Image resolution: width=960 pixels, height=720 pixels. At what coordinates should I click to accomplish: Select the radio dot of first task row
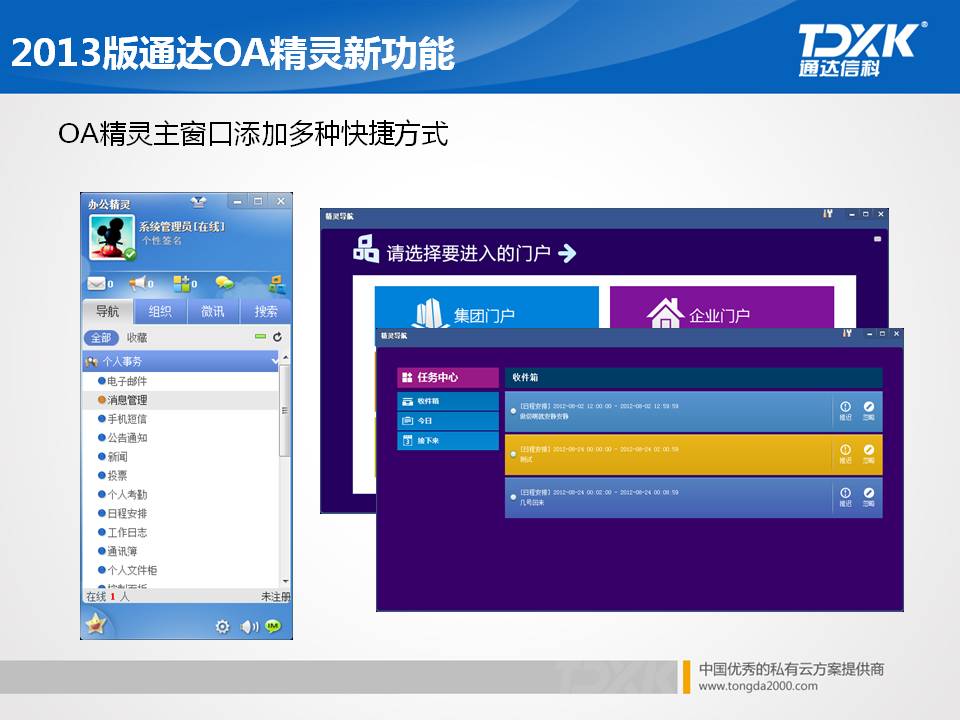(x=513, y=411)
